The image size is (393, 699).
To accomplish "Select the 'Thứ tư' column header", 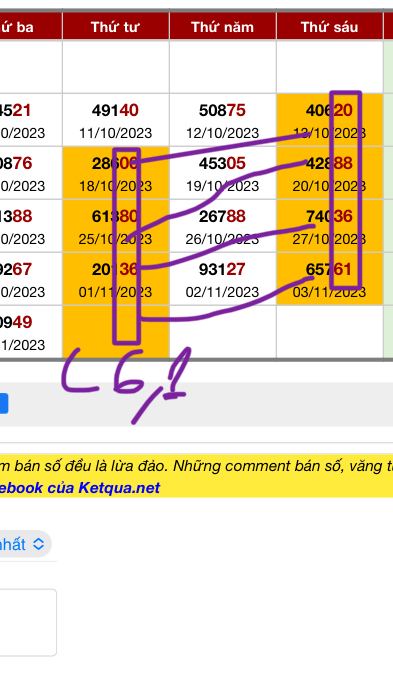I will pos(115,27).
